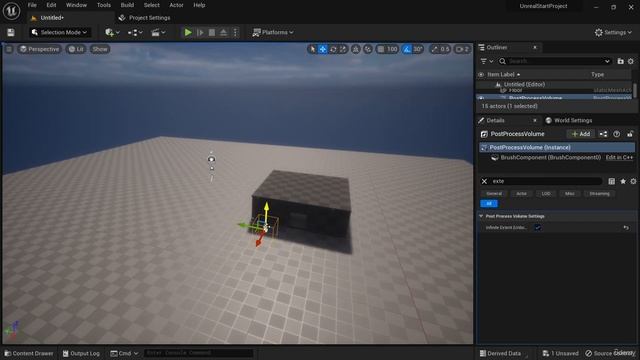The width and height of the screenshot is (640, 360).
Task: Switch to the Untitled level tab
Action: point(52,18)
